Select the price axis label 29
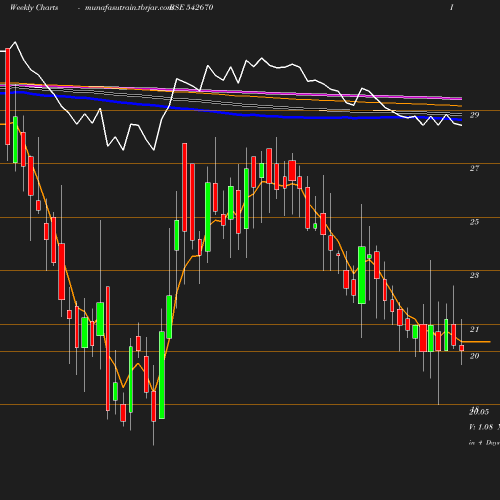This screenshot has width=500, height=500. pyautogui.click(x=474, y=115)
